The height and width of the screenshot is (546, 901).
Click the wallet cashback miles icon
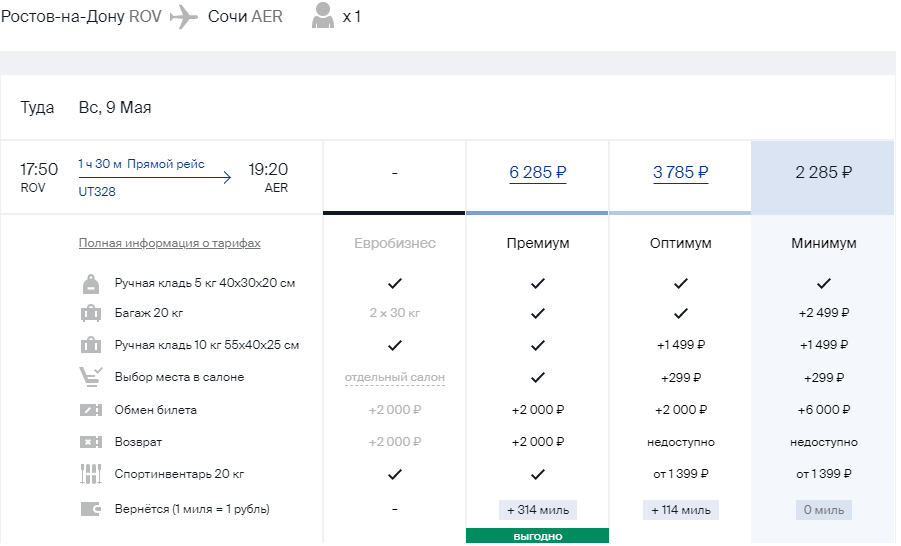(x=91, y=509)
